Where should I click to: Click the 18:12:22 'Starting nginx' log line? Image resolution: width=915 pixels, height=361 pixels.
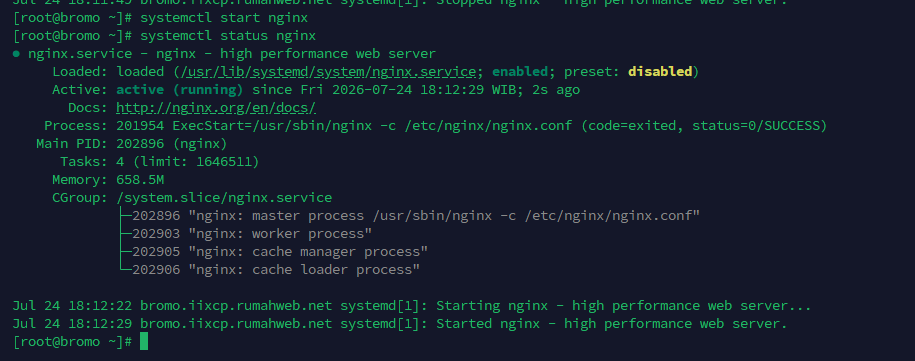(x=412, y=306)
